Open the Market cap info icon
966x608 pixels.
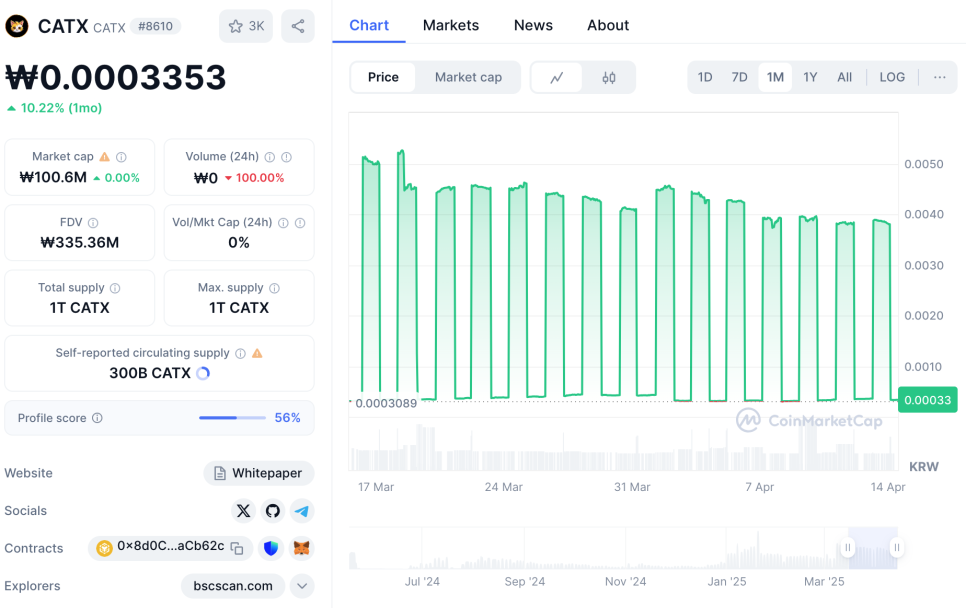pos(121,157)
